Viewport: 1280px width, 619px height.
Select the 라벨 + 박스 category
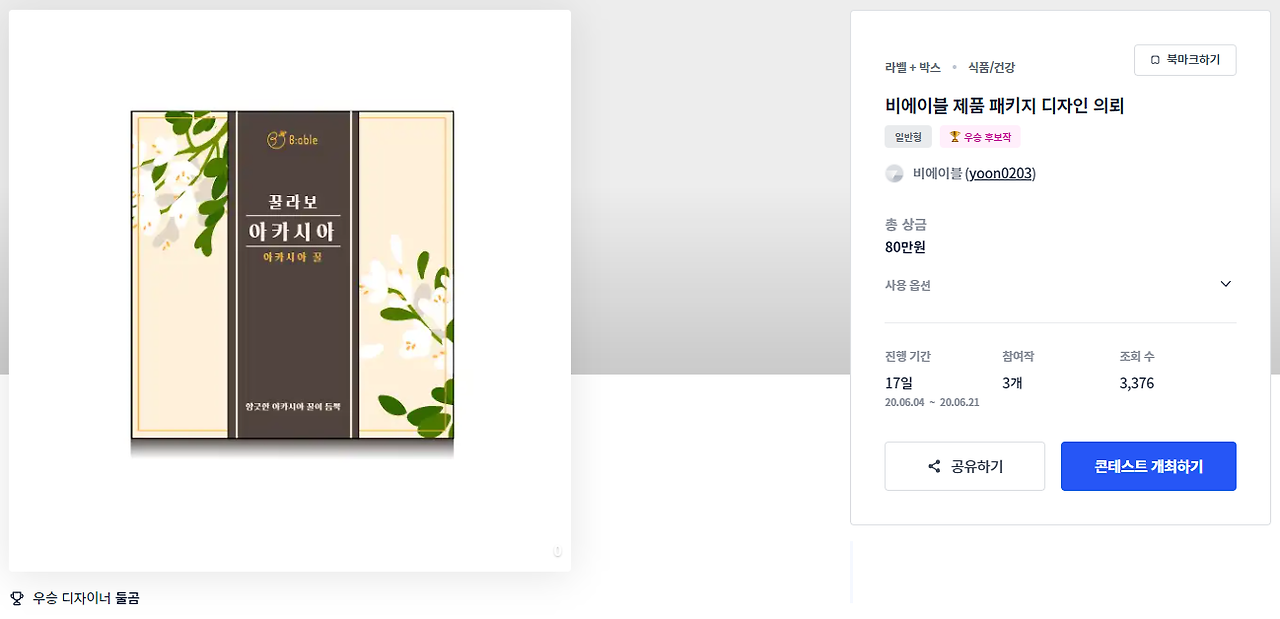click(913, 67)
